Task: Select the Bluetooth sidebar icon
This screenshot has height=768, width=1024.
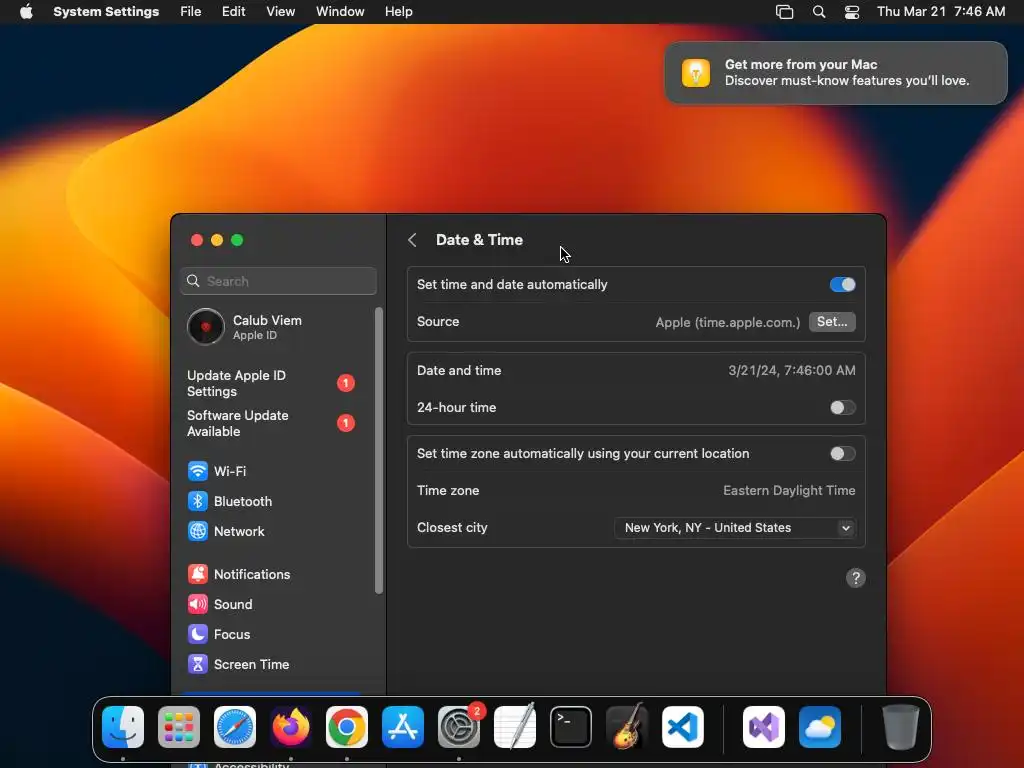Action: tap(198, 501)
